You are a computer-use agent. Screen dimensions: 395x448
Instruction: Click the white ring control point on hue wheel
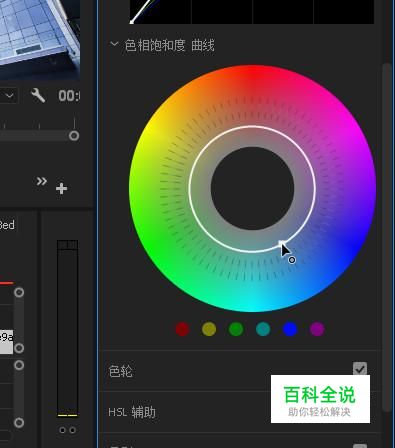click(282, 243)
